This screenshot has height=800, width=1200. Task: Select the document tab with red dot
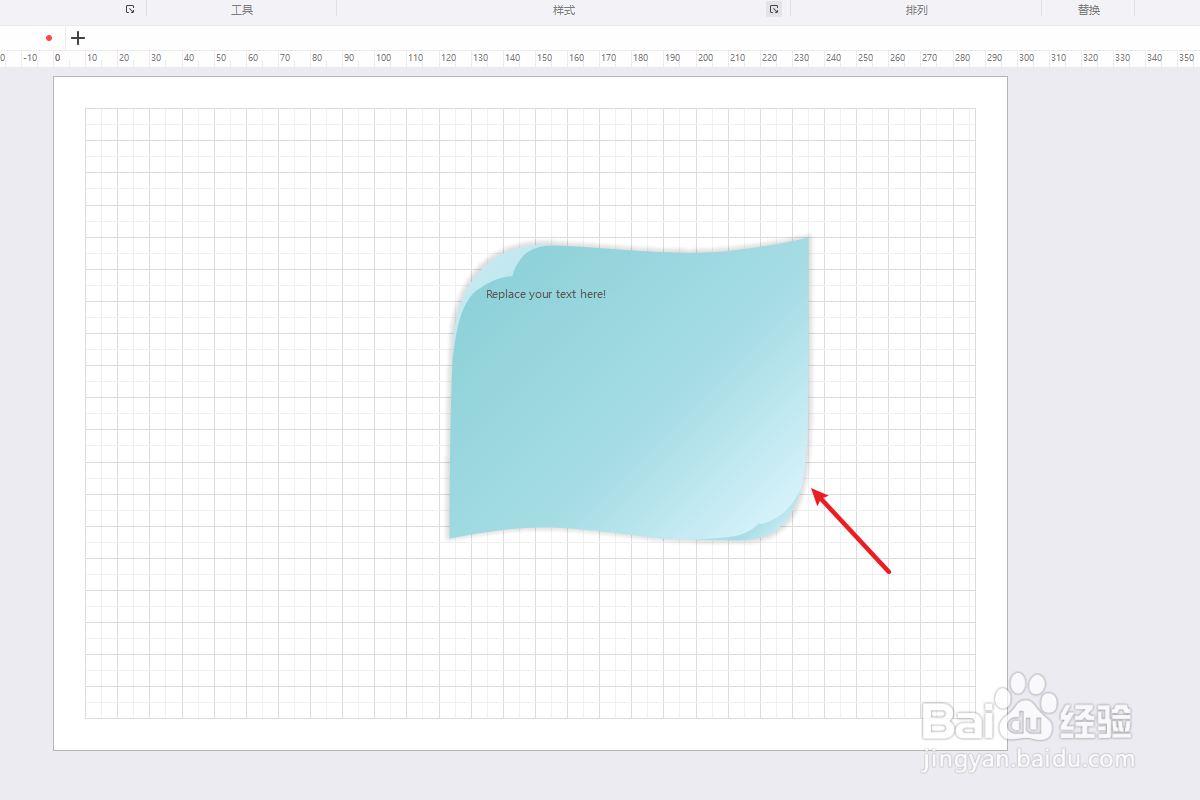click(x=33, y=38)
